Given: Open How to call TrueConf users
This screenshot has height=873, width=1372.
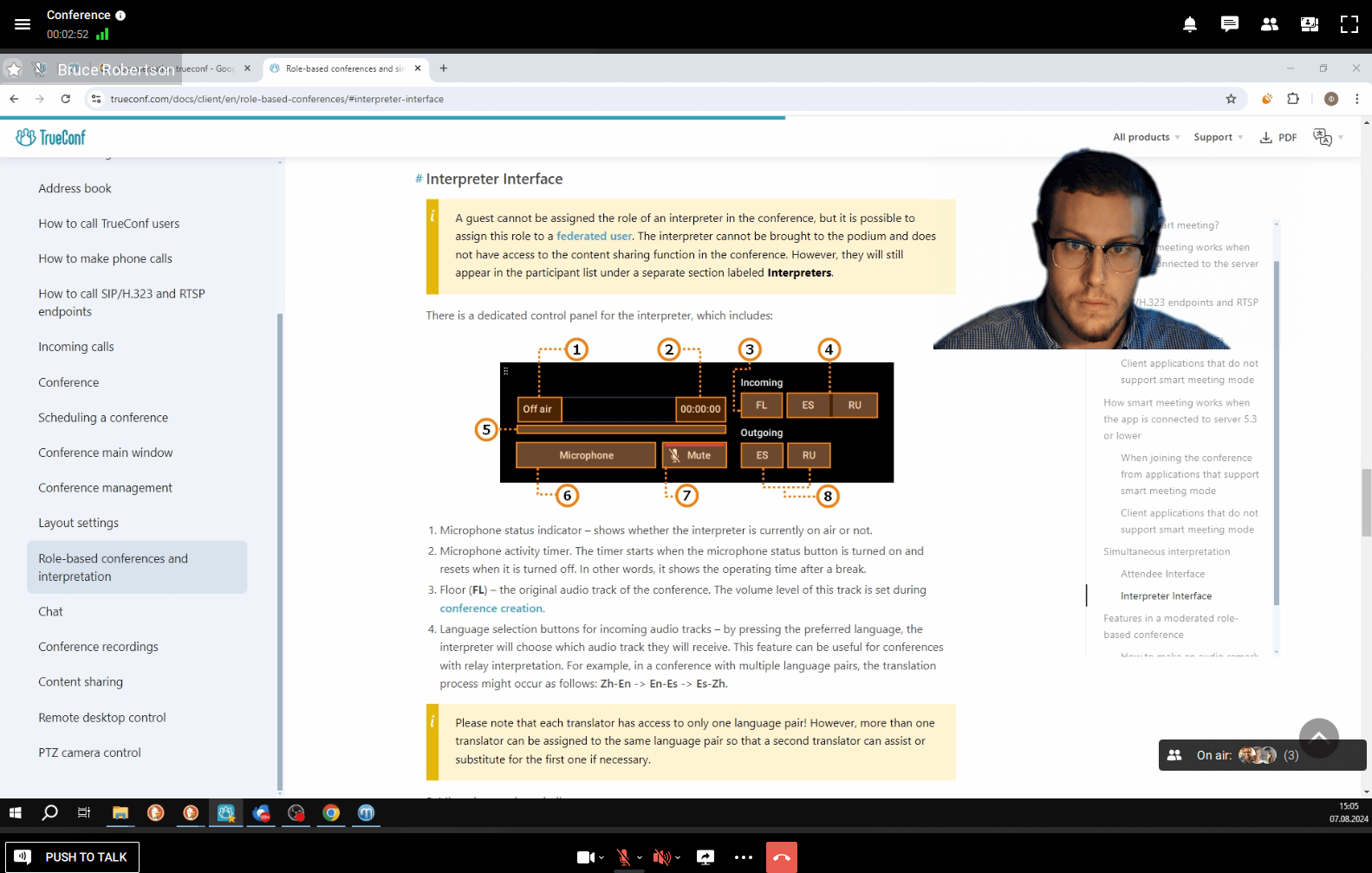Looking at the screenshot, I should [108, 224].
